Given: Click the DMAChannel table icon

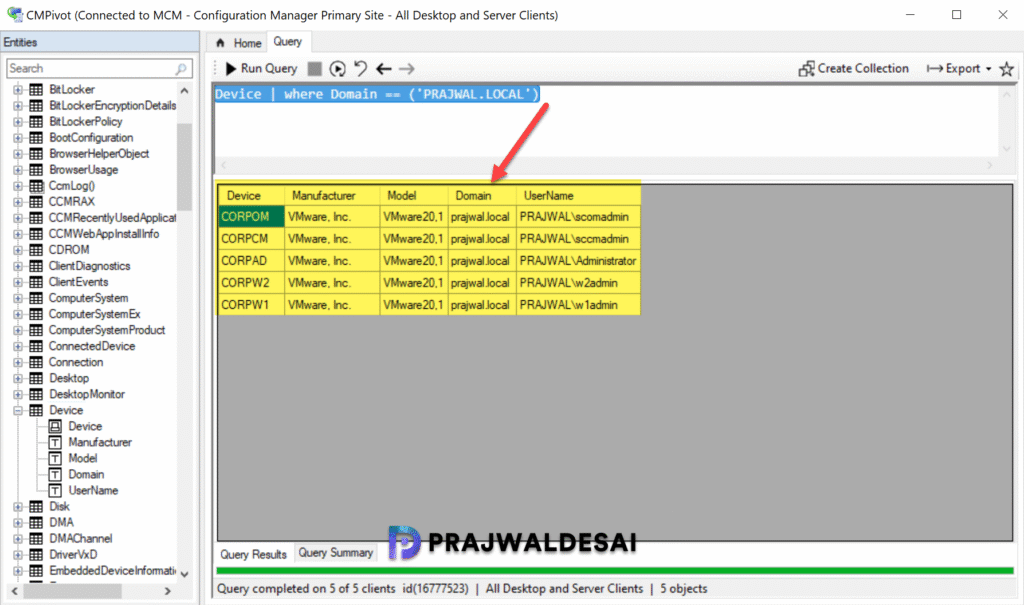Looking at the screenshot, I should pos(37,539).
